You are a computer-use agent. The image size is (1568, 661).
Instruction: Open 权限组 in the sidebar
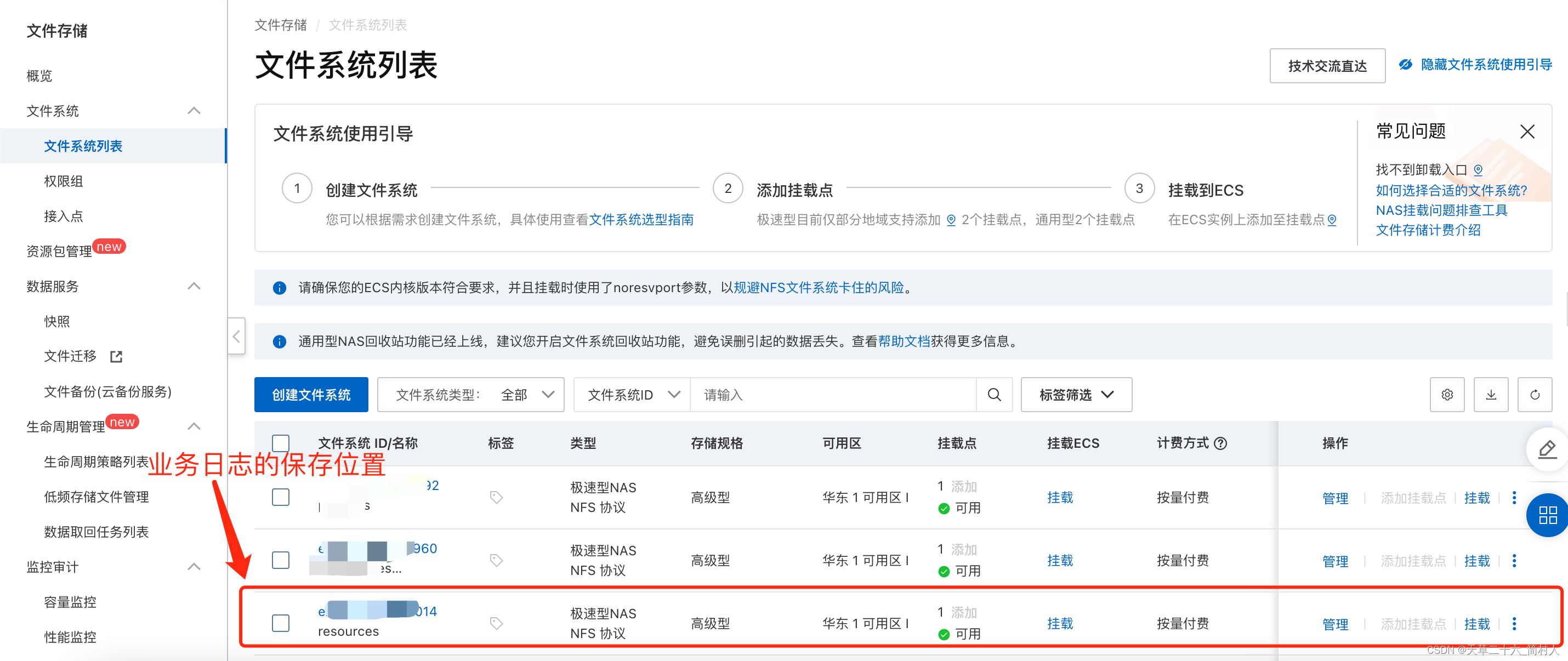tap(63, 181)
